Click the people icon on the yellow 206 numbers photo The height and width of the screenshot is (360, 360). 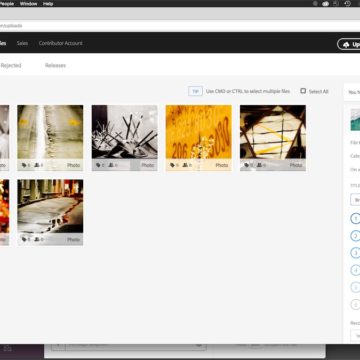pos(185,165)
